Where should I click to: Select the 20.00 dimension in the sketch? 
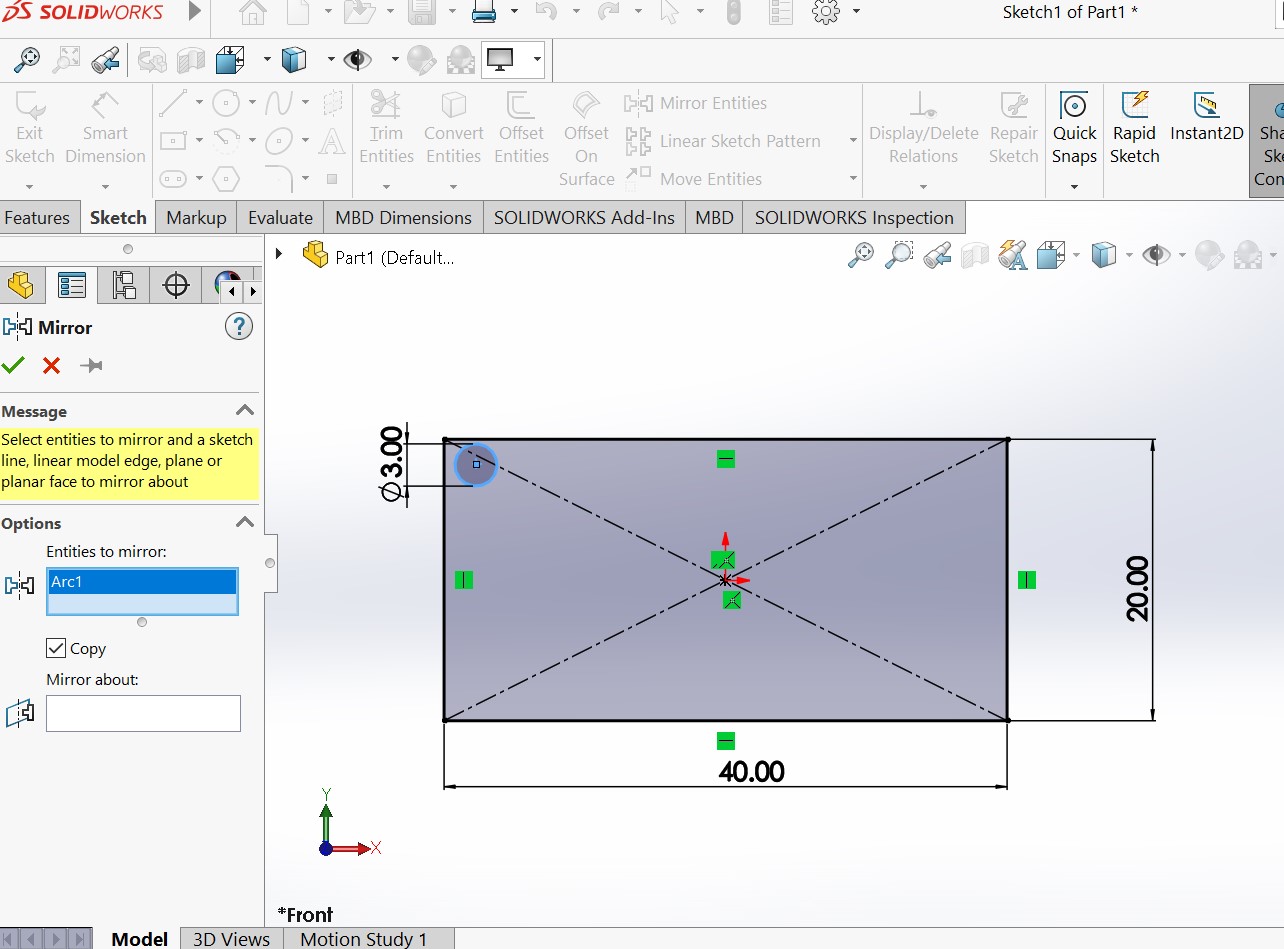pyautogui.click(x=1137, y=589)
